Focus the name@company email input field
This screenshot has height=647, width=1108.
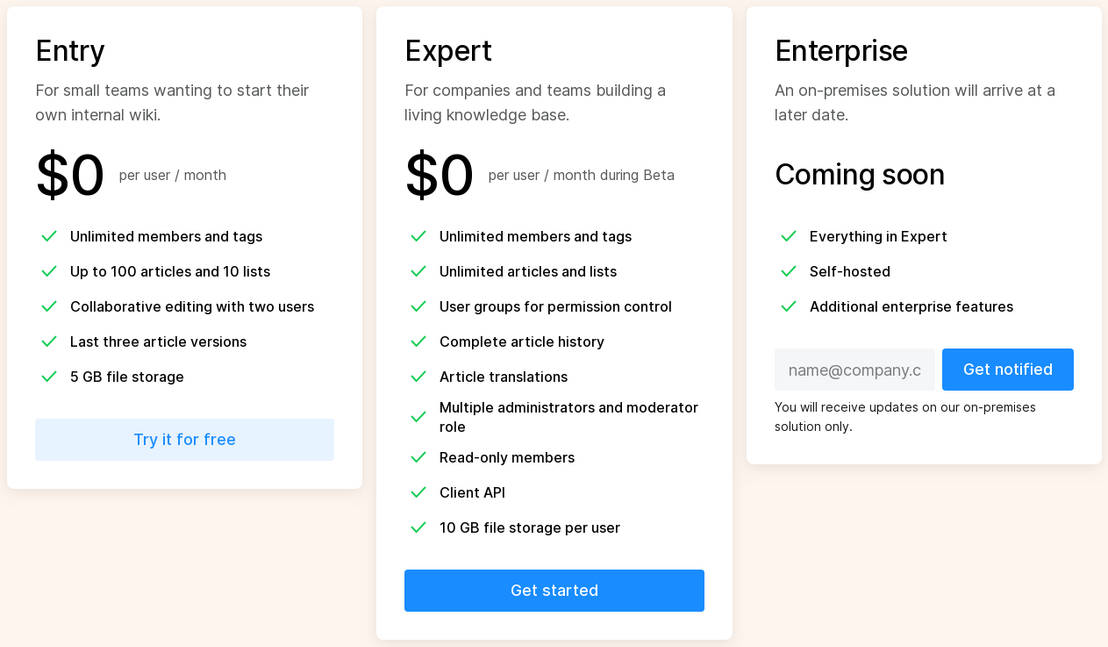click(854, 370)
